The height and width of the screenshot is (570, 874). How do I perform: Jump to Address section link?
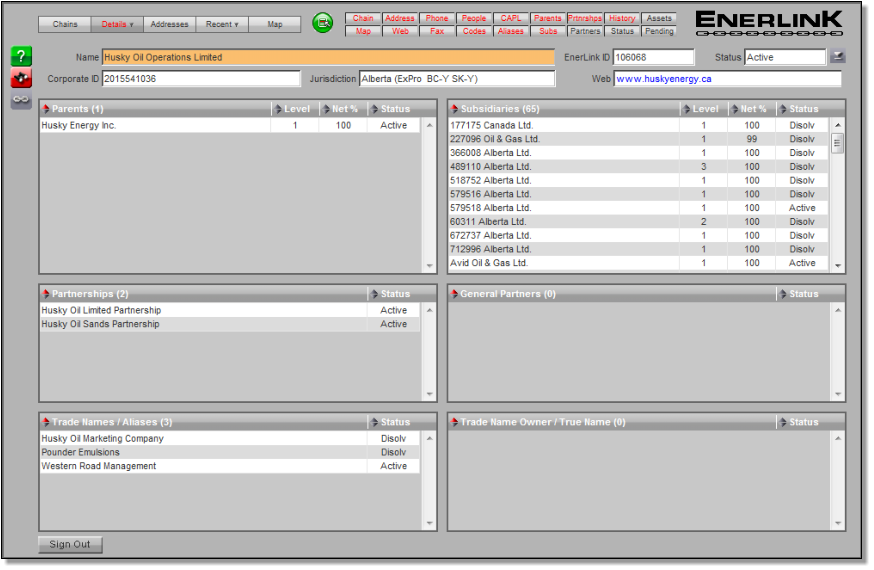pyautogui.click(x=400, y=18)
